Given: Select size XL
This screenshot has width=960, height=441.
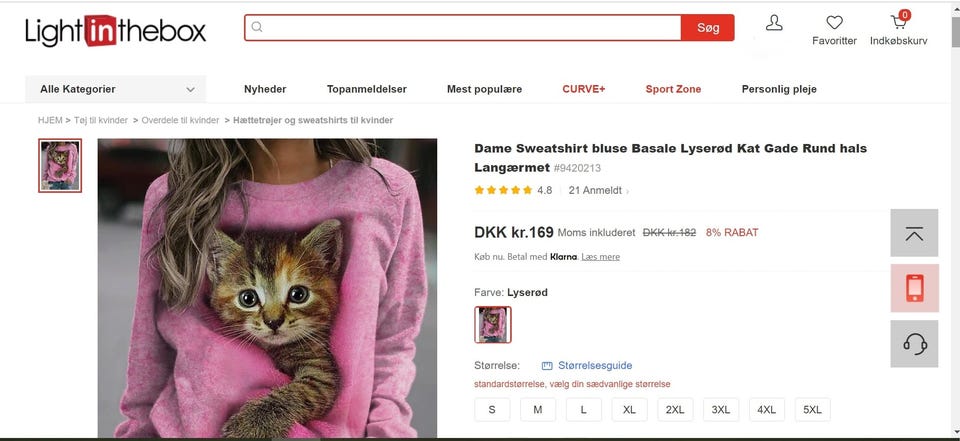Looking at the screenshot, I should tap(629, 410).
